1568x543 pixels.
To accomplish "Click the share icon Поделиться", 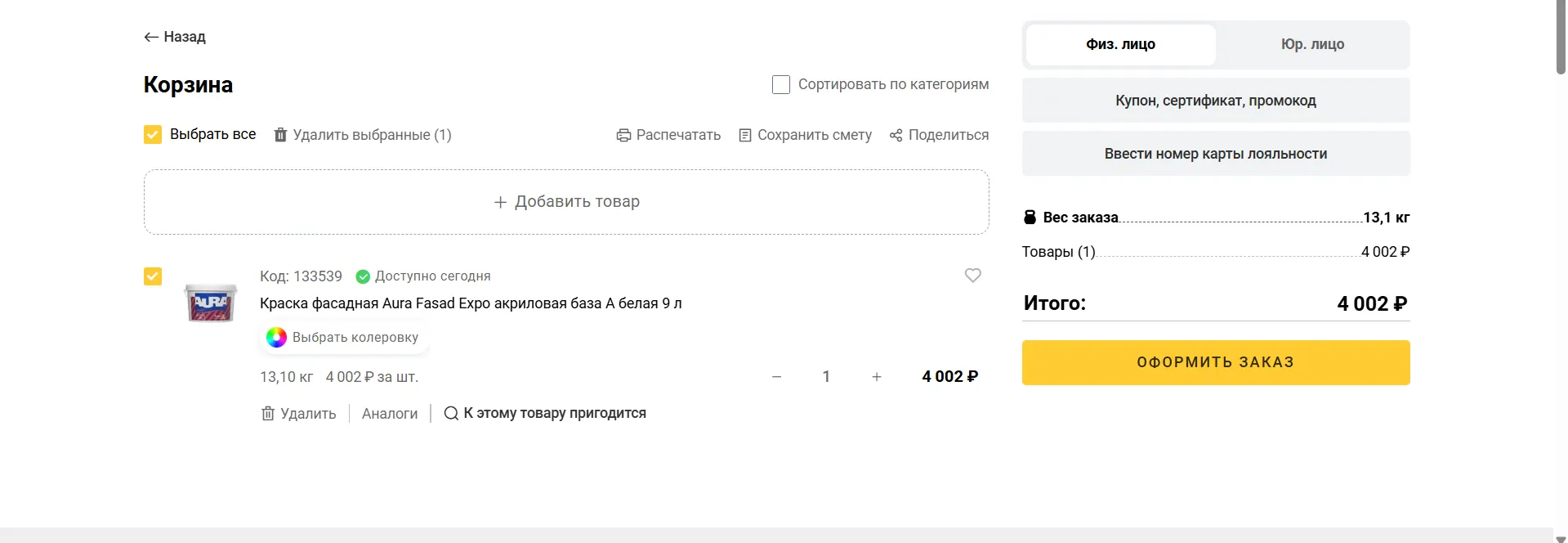I will tap(896, 135).
